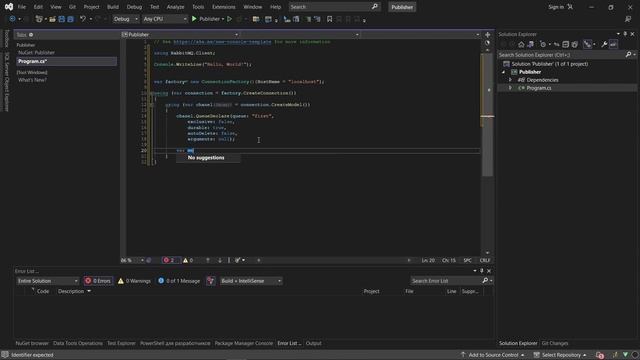The height and width of the screenshot is (360, 640).
Task: Open the Debug configuration dropdown
Action: [126, 19]
